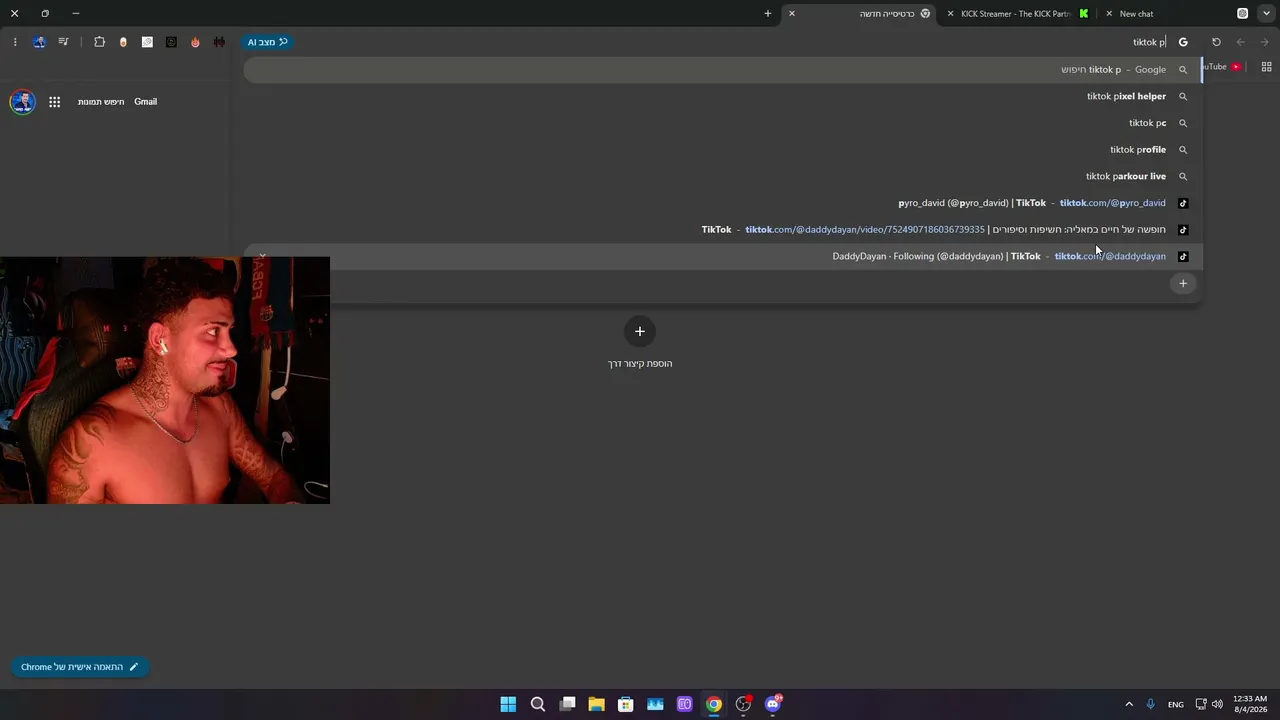
Task: Open the חיפוש תמונות image search link
Action: pos(101,102)
